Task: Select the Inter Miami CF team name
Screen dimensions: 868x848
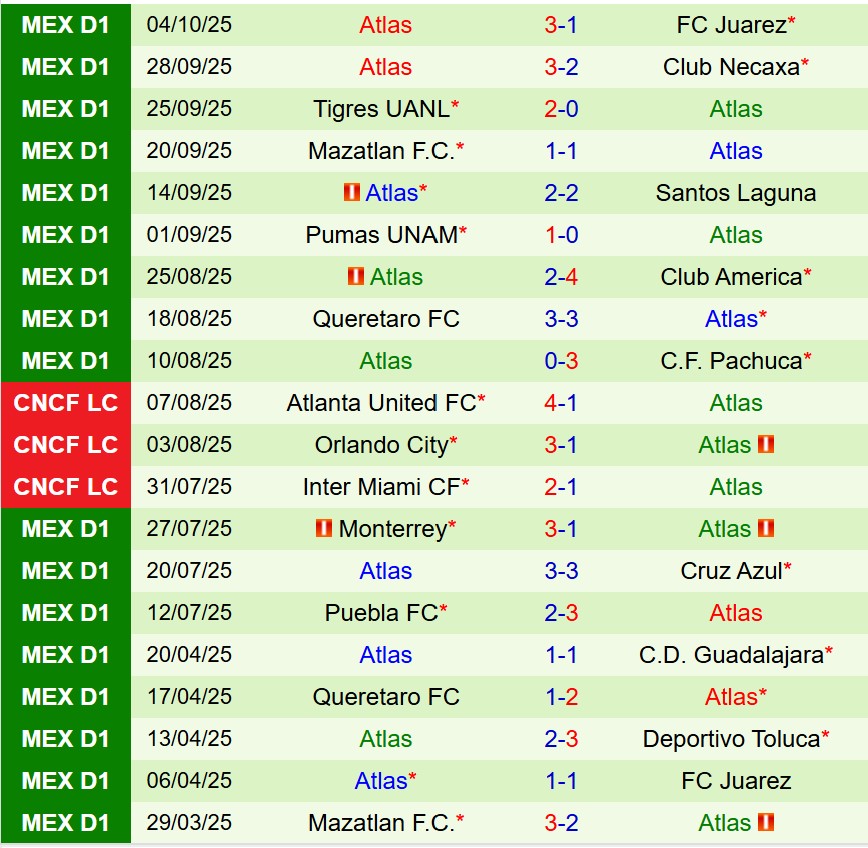Action: point(381,487)
